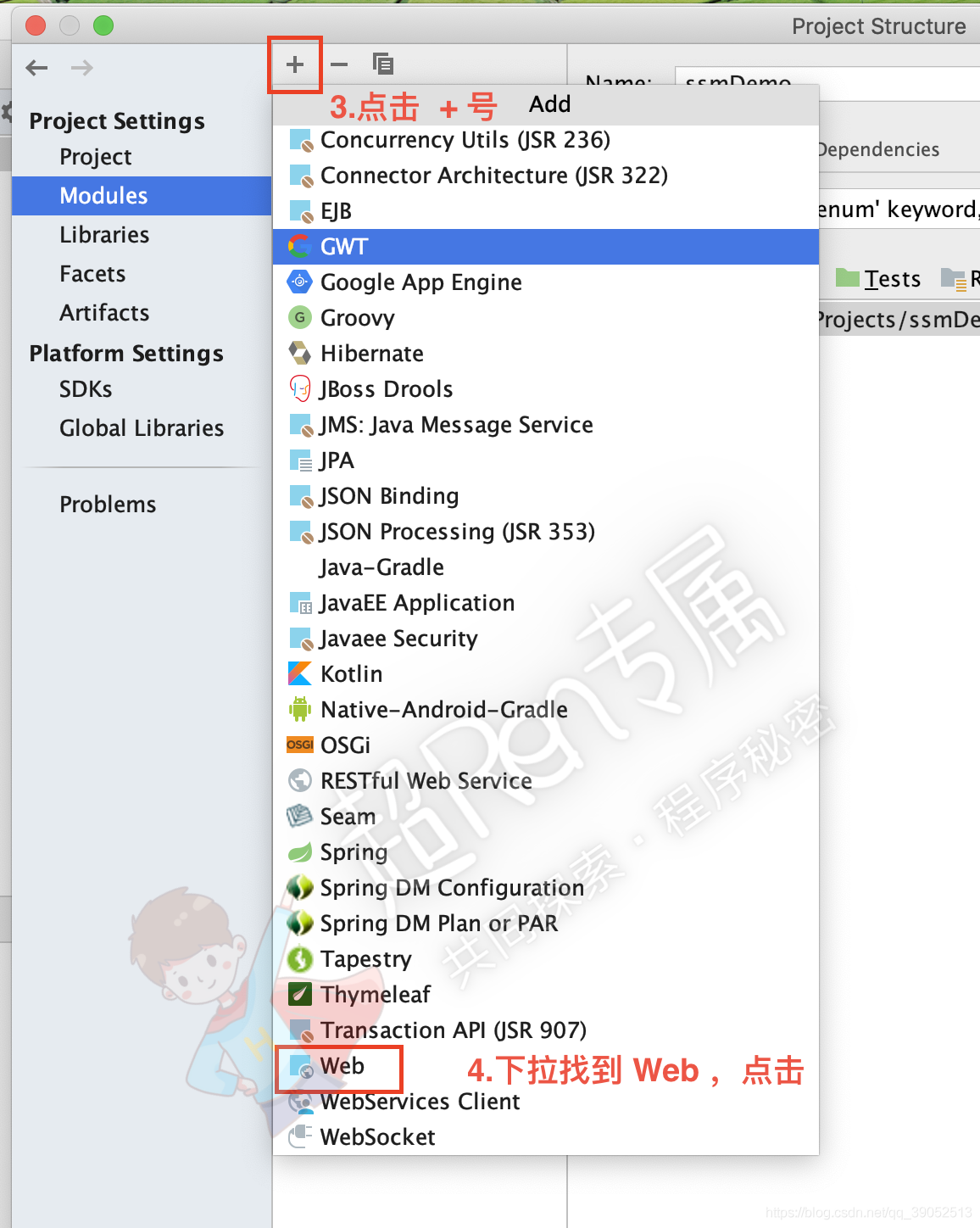Click the Hibernate framework icon
The width and height of the screenshot is (980, 1228).
(x=300, y=353)
